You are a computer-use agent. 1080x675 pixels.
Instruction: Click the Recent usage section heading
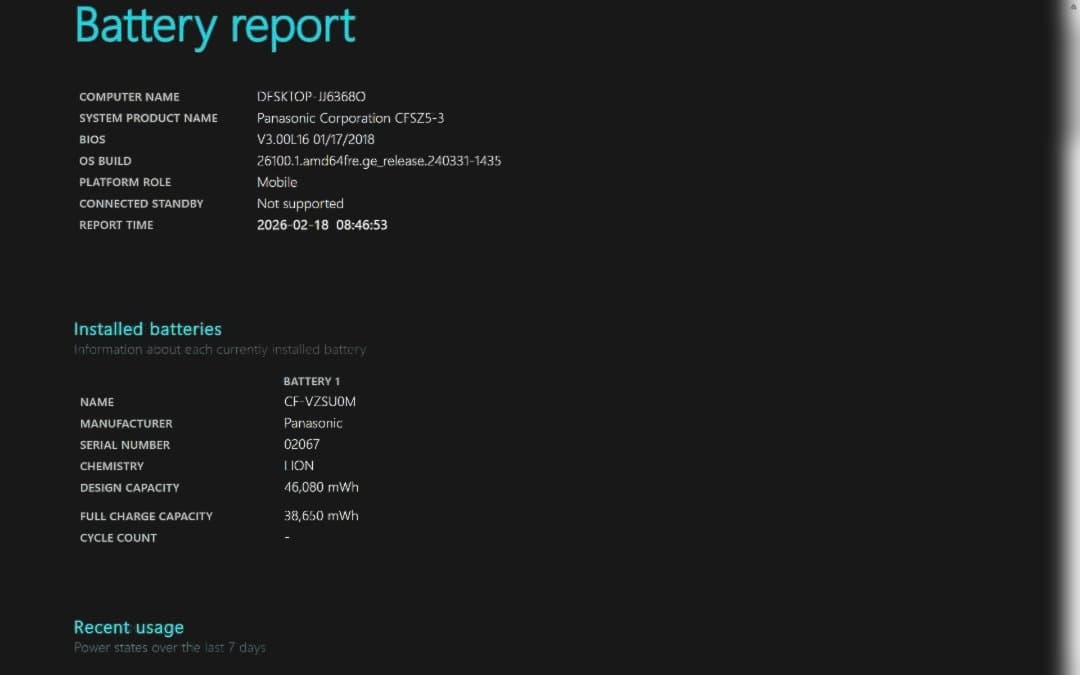pyautogui.click(x=129, y=628)
